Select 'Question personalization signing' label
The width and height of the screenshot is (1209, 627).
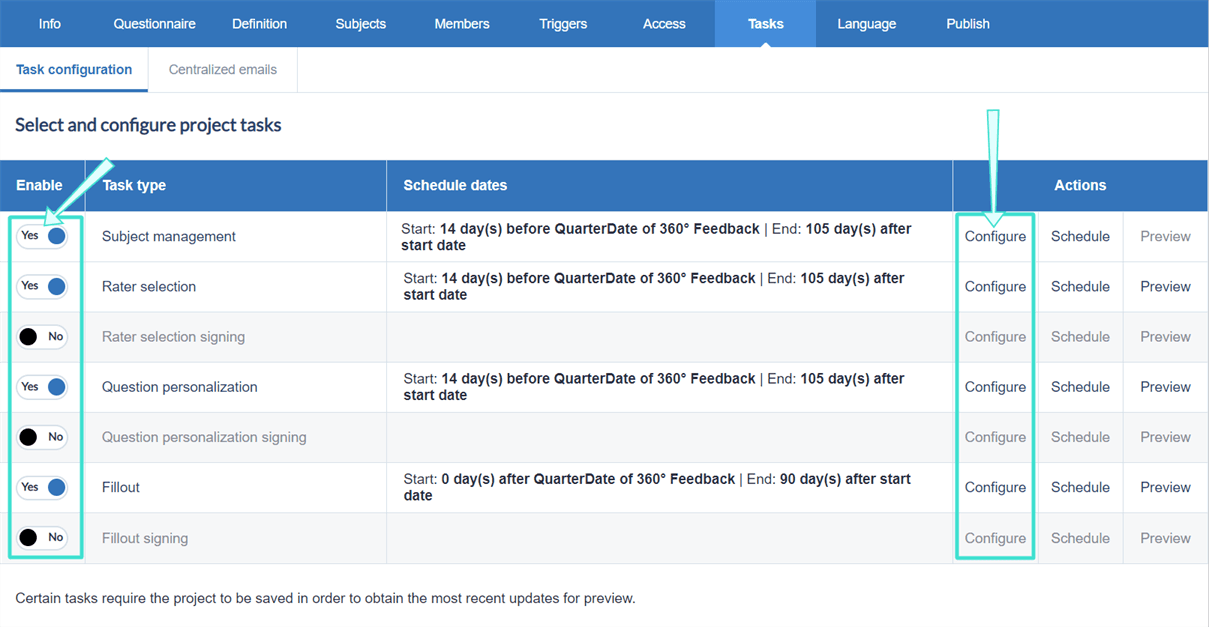point(204,437)
